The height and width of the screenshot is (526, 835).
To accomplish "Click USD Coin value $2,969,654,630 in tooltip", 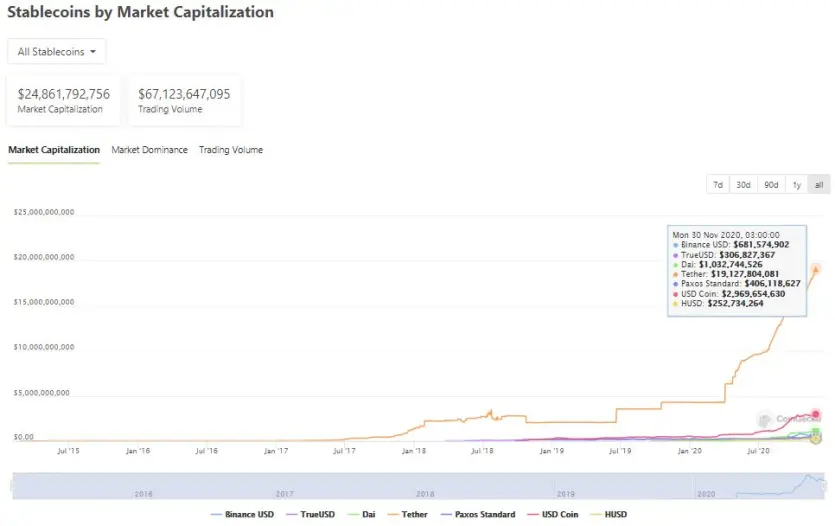I will [x=753, y=294].
